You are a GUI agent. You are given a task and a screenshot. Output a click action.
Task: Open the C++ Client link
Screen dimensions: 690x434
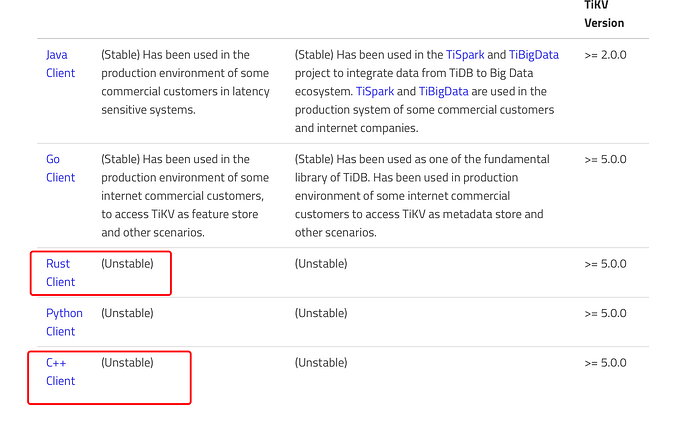click(x=60, y=371)
